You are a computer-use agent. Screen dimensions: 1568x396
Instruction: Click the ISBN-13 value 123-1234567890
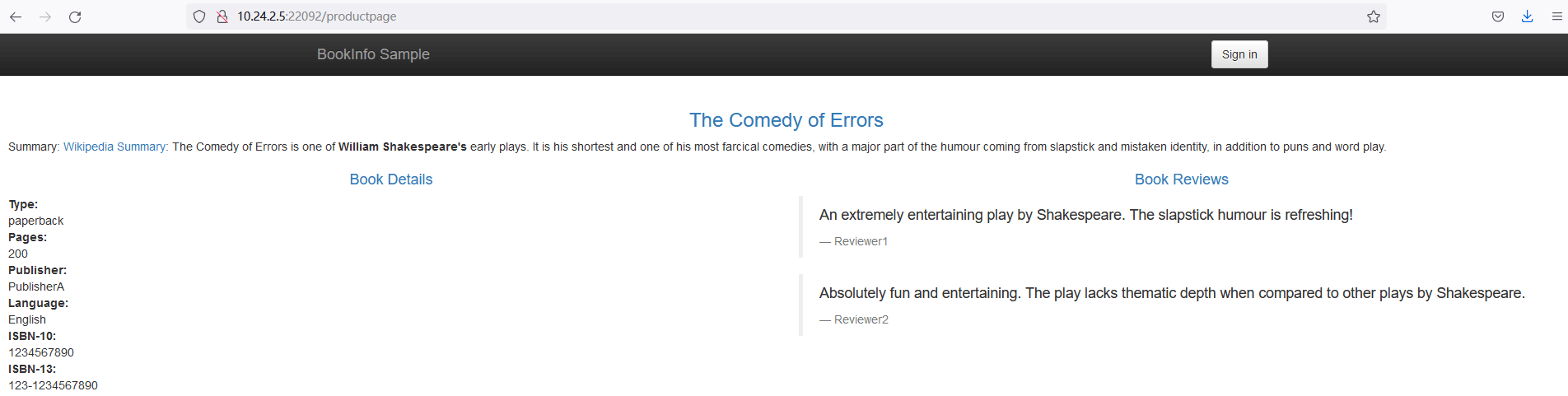coord(54,385)
